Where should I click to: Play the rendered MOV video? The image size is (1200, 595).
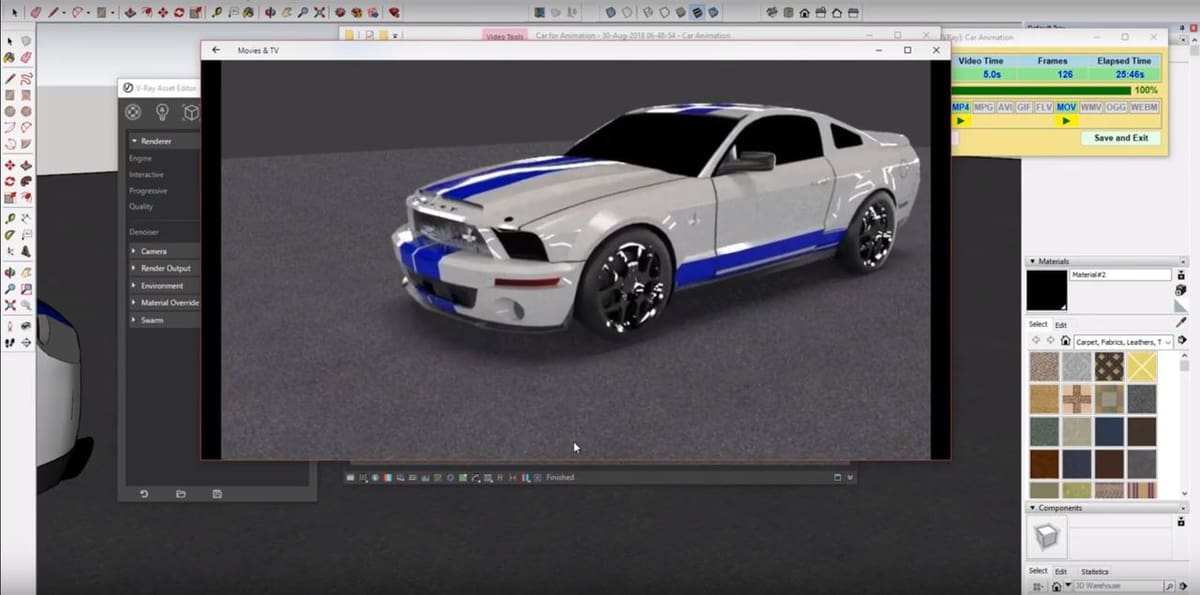1066,121
